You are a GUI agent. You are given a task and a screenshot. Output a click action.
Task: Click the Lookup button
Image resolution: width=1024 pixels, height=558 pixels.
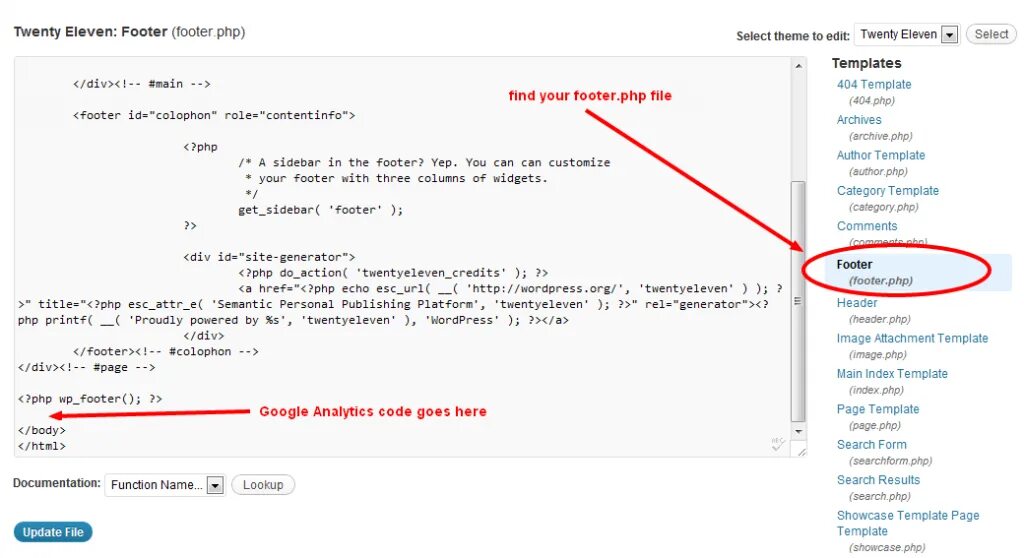263,485
